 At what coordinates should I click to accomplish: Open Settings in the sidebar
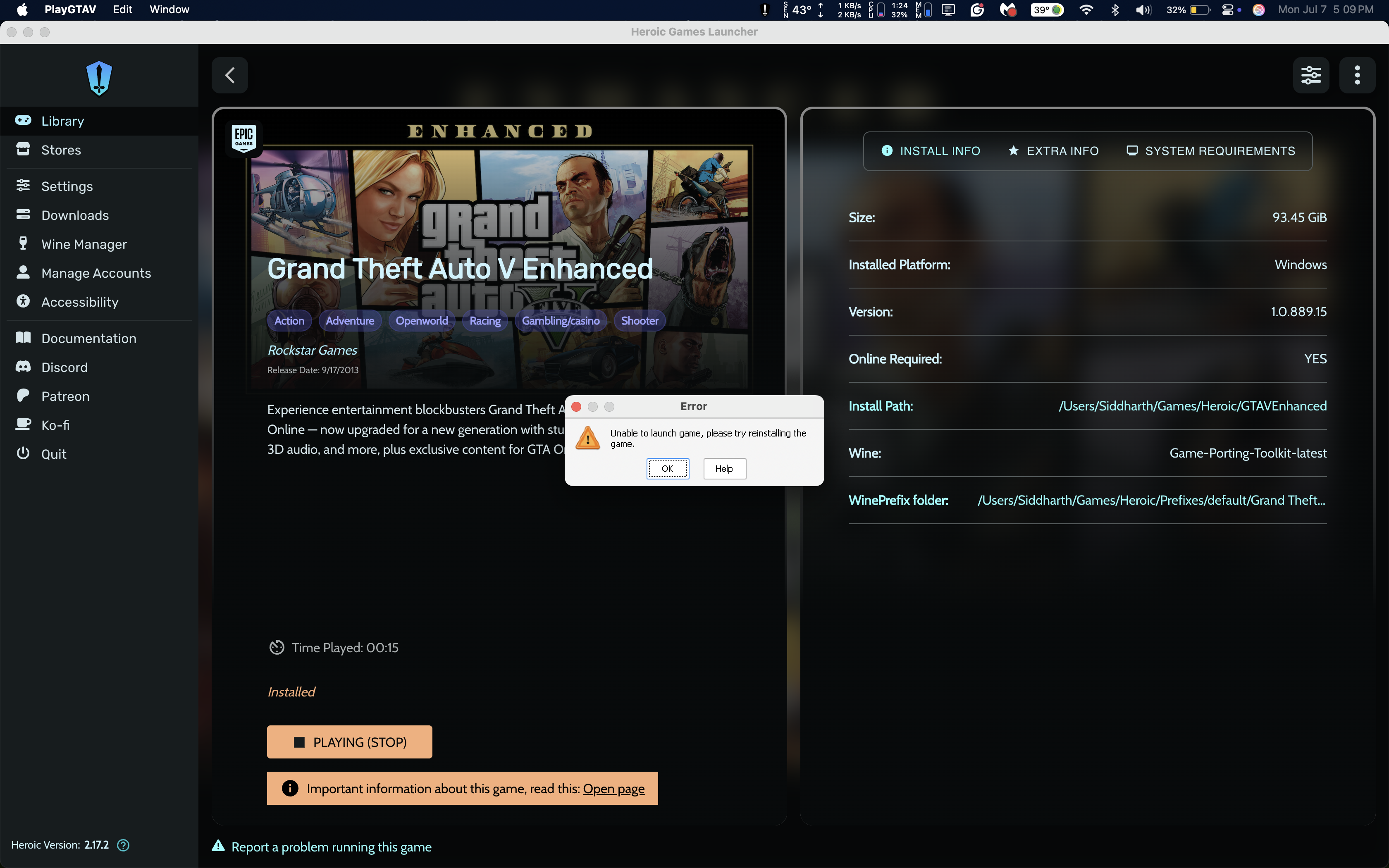[99, 186]
